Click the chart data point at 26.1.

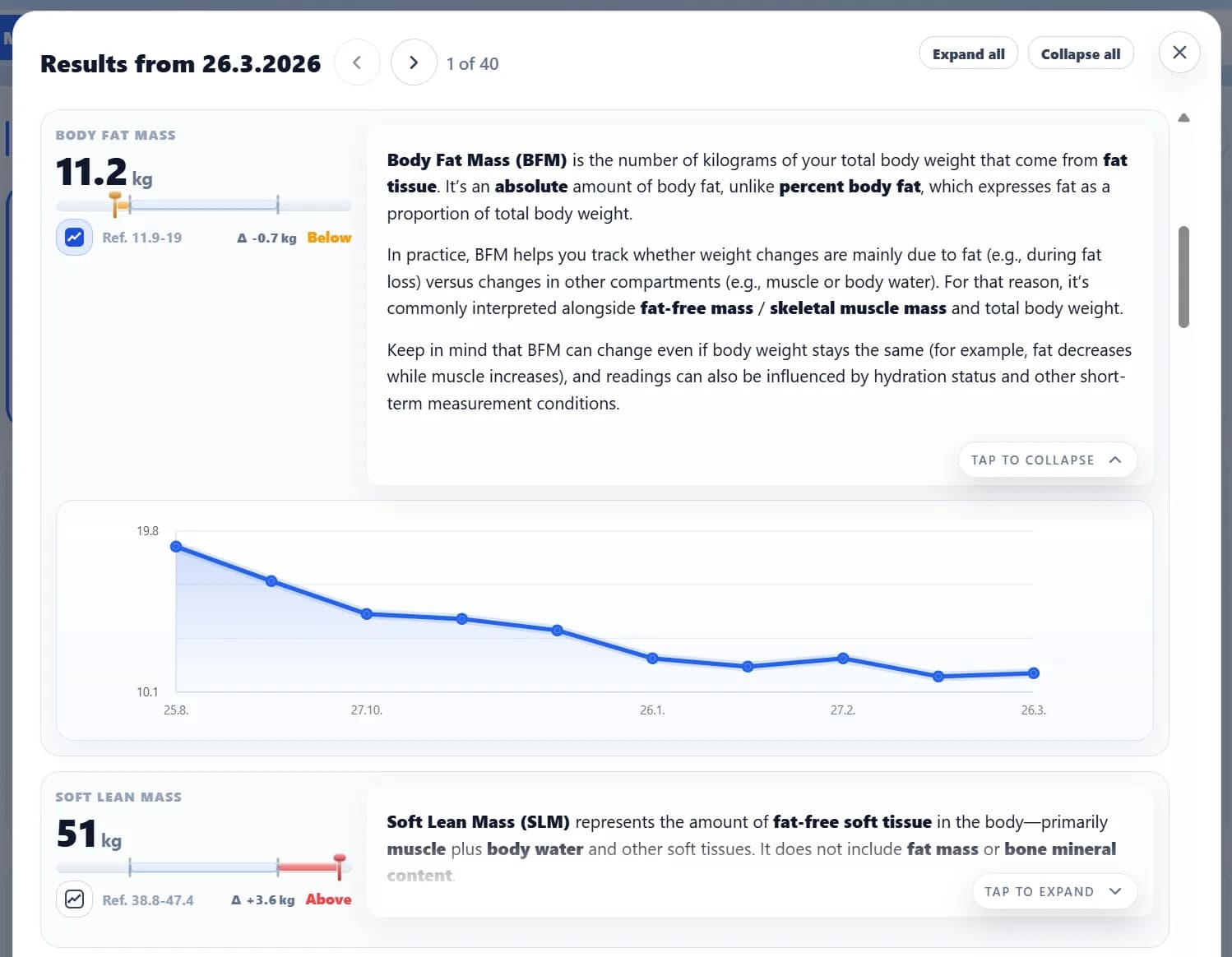(652, 659)
